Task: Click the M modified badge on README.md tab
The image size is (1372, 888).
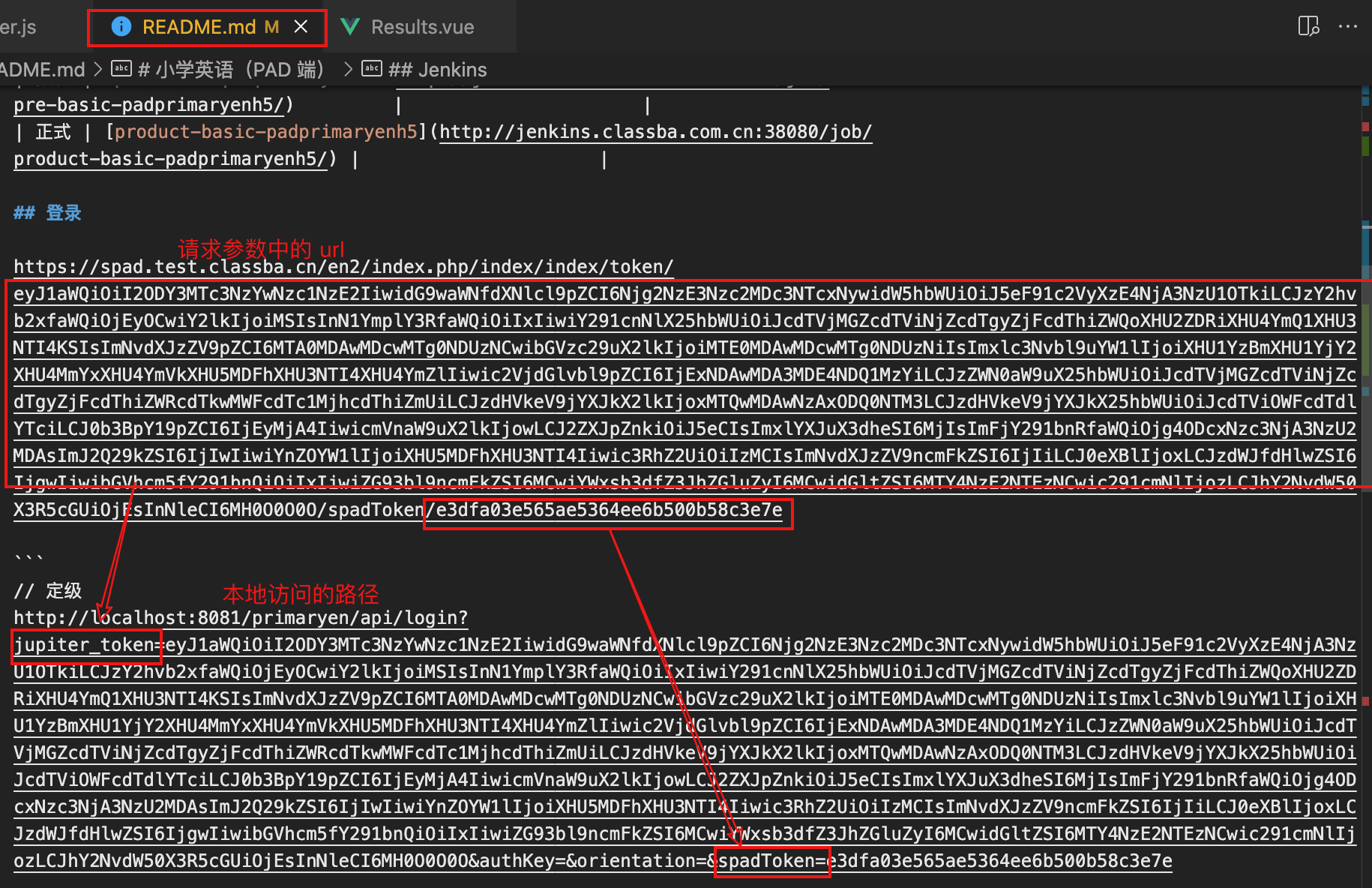Action: click(271, 27)
